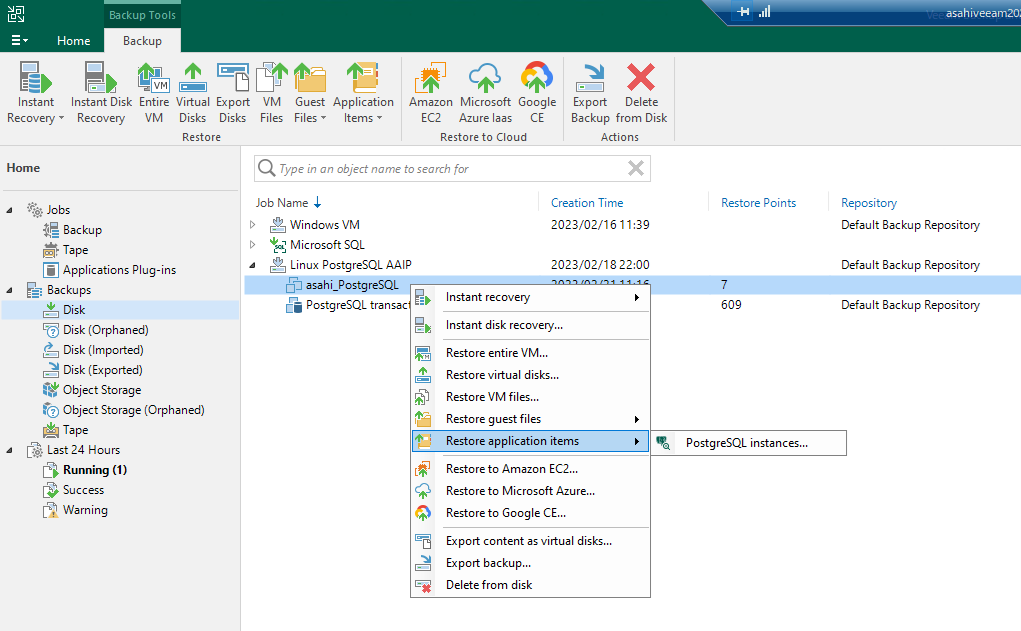Select PostgreSQL transaction log backup row
The height and width of the screenshot is (631, 1021).
point(632,305)
